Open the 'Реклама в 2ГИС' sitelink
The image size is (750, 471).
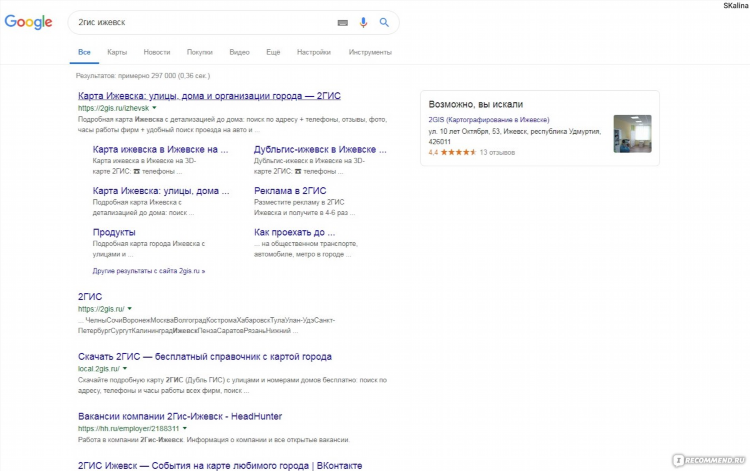pos(290,191)
